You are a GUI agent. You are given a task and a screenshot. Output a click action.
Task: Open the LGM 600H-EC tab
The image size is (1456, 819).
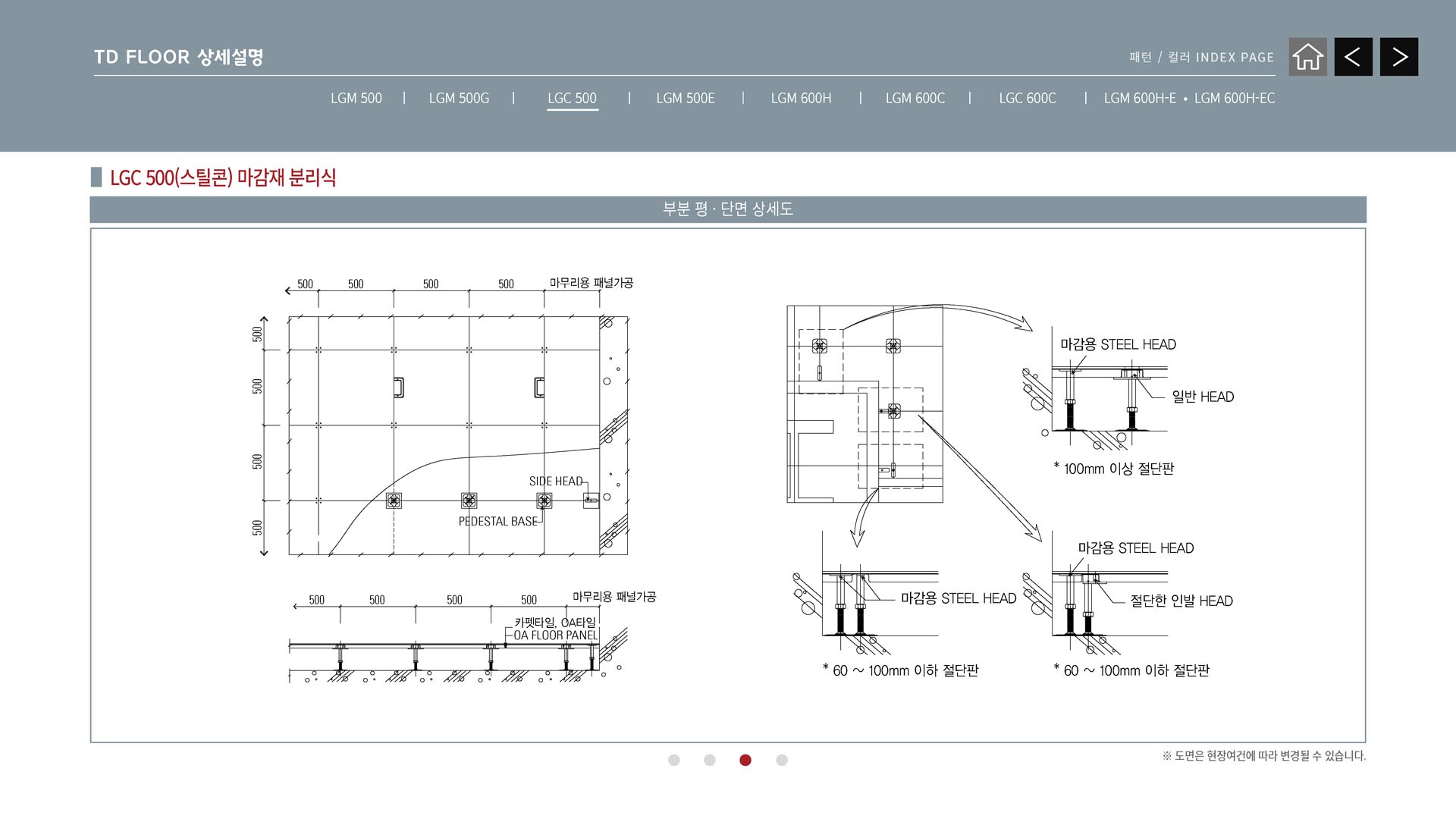click(1235, 99)
